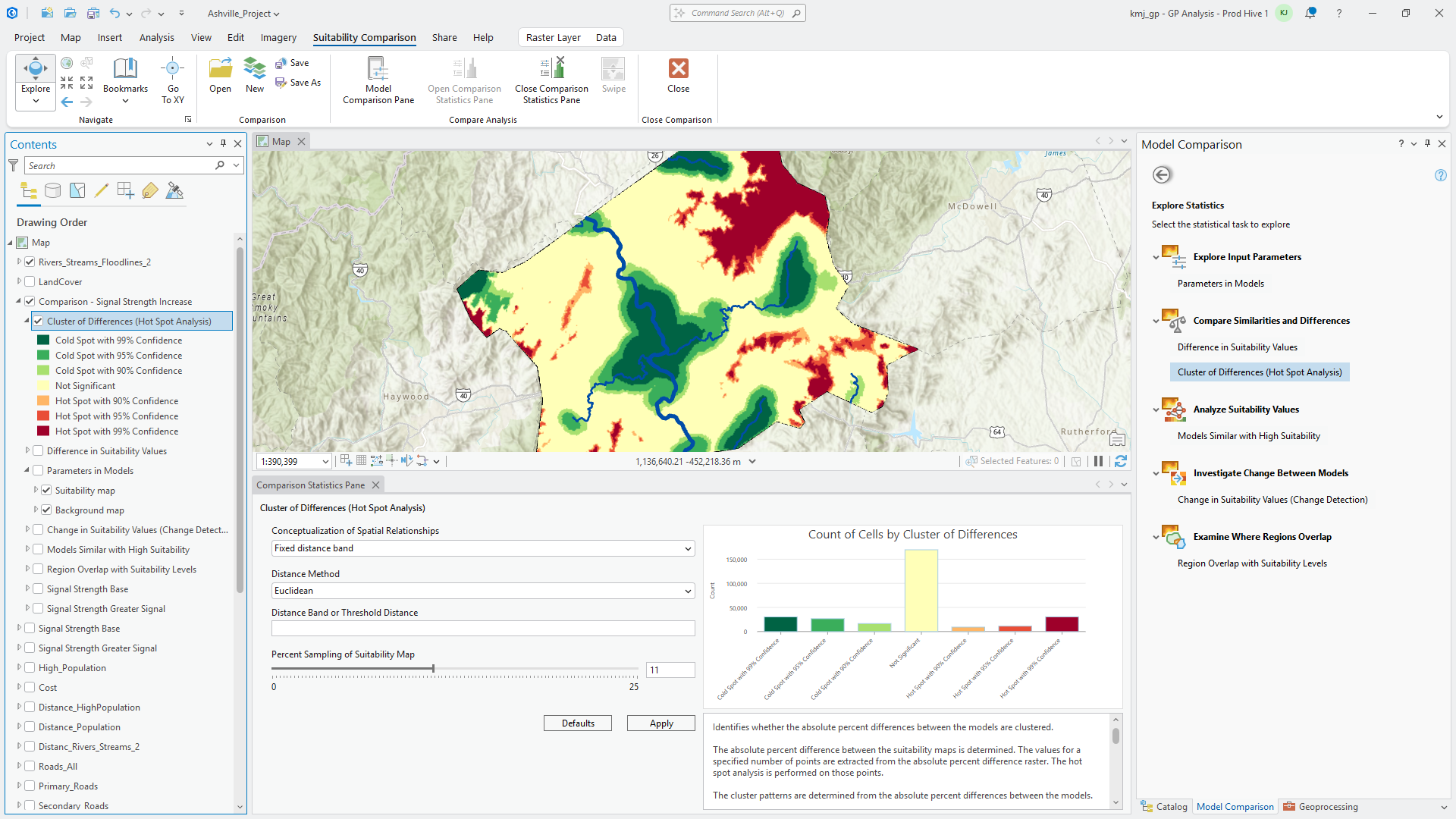This screenshot has width=1456, height=819.
Task: Open the Model Comparison Pane
Action: coord(378,79)
